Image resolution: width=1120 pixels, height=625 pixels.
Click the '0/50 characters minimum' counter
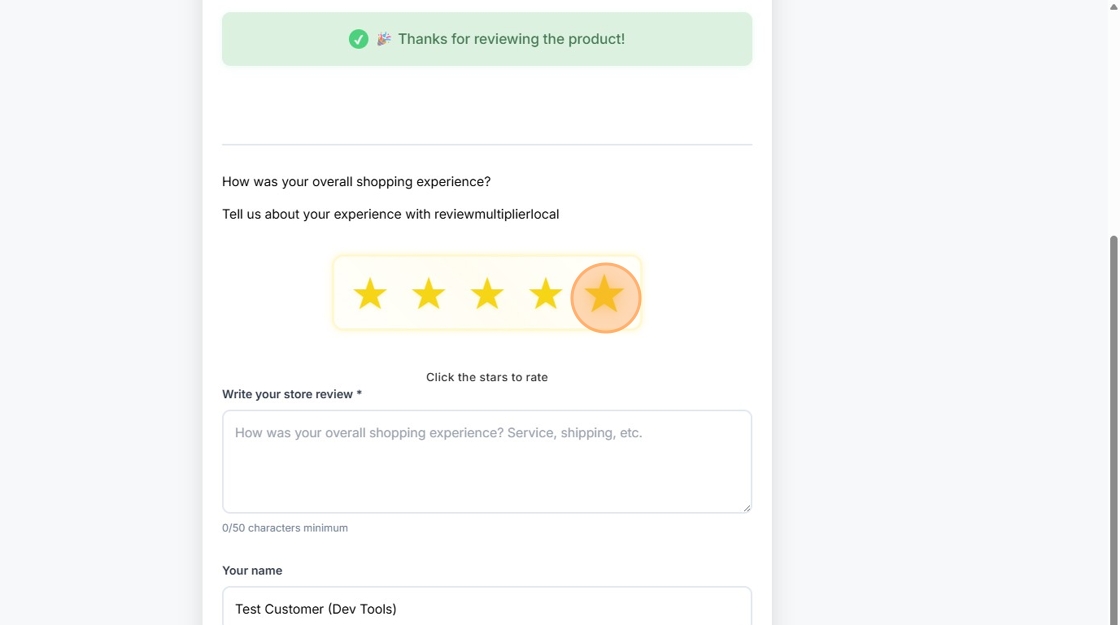pos(285,527)
